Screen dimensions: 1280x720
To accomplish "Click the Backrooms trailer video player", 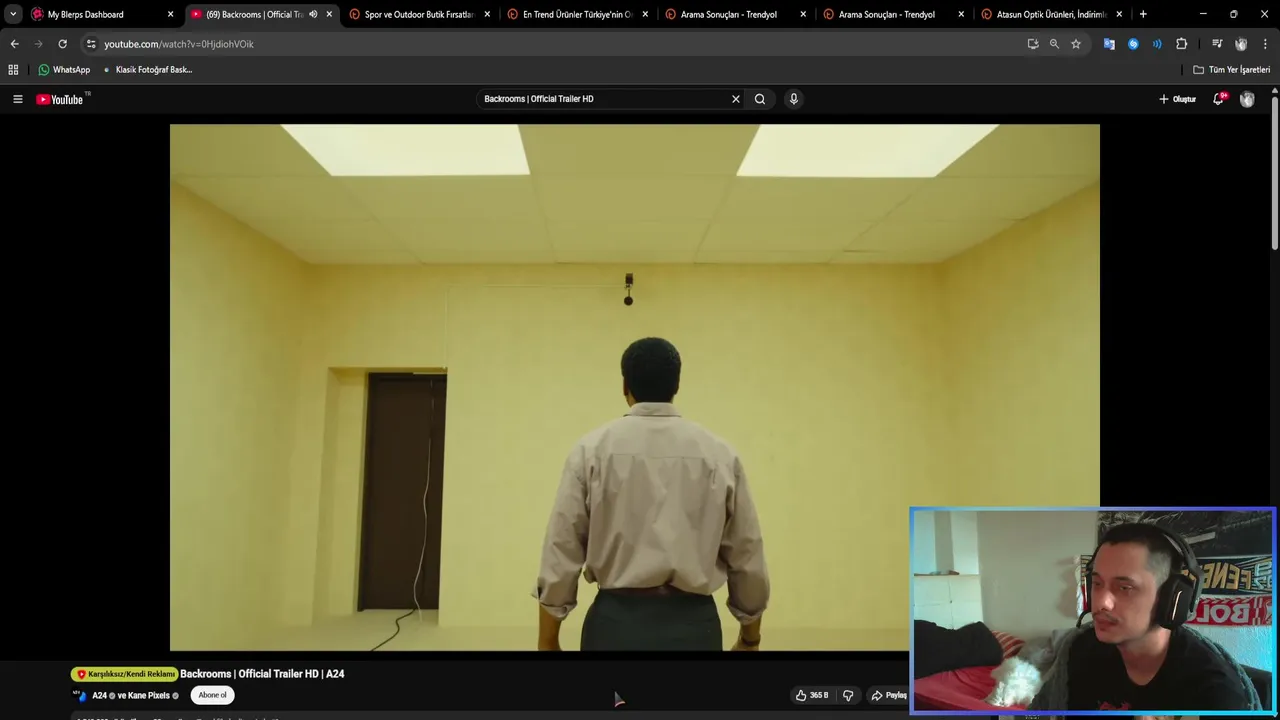I will click(x=634, y=387).
